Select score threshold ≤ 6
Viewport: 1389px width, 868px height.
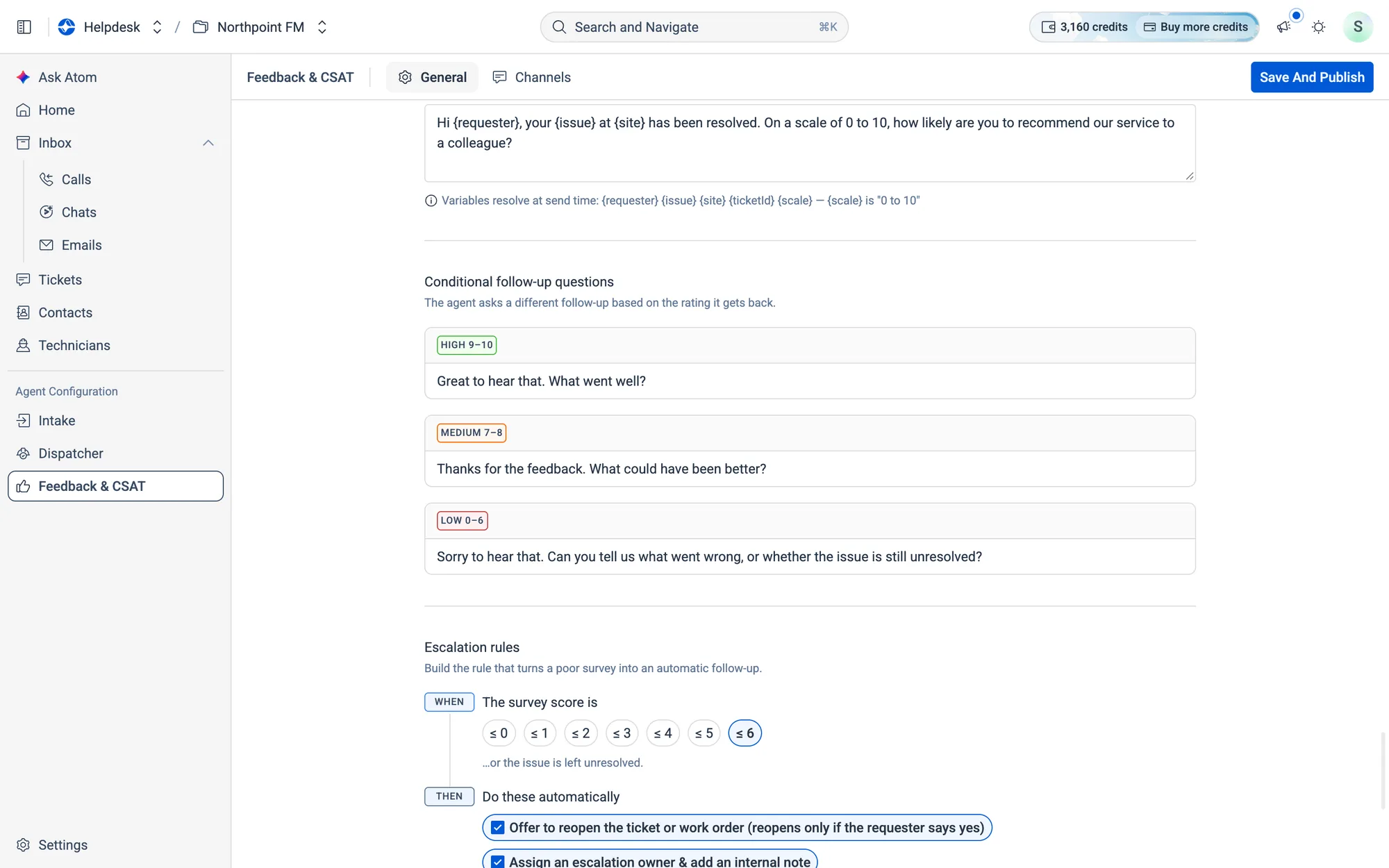[x=745, y=733]
